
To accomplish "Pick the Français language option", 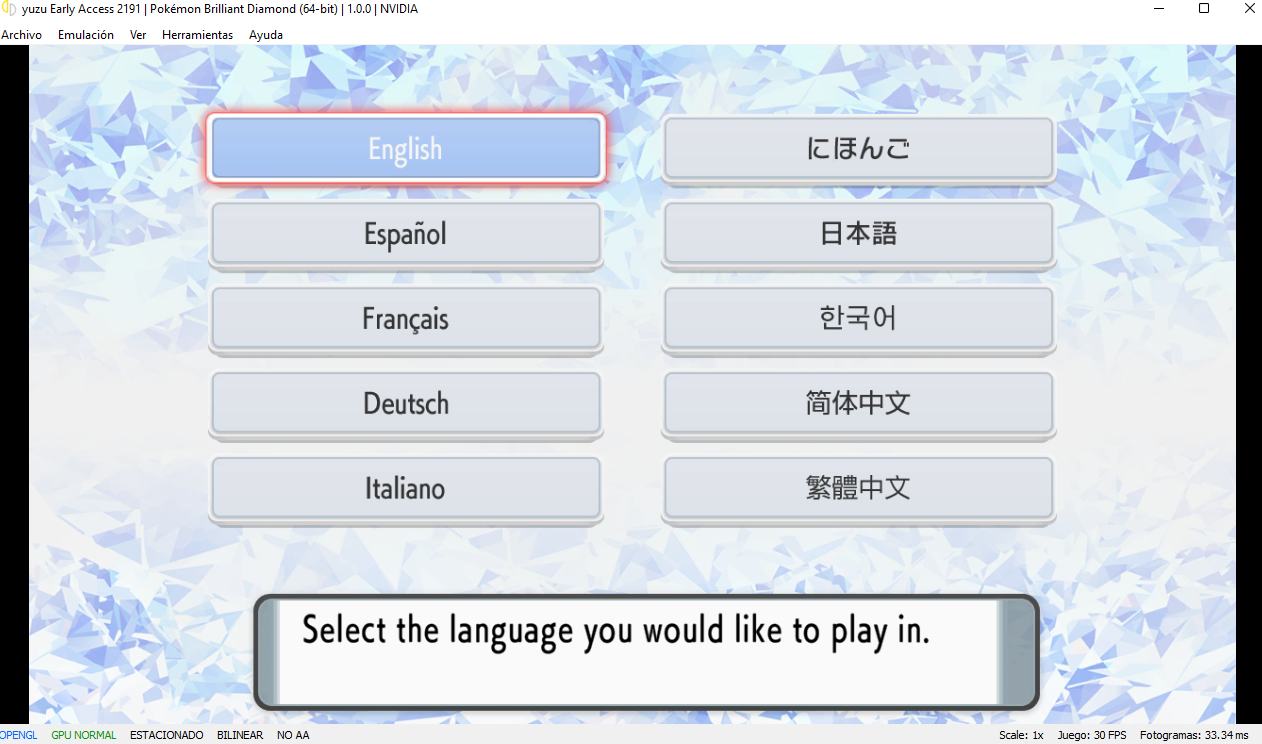I will click(405, 319).
